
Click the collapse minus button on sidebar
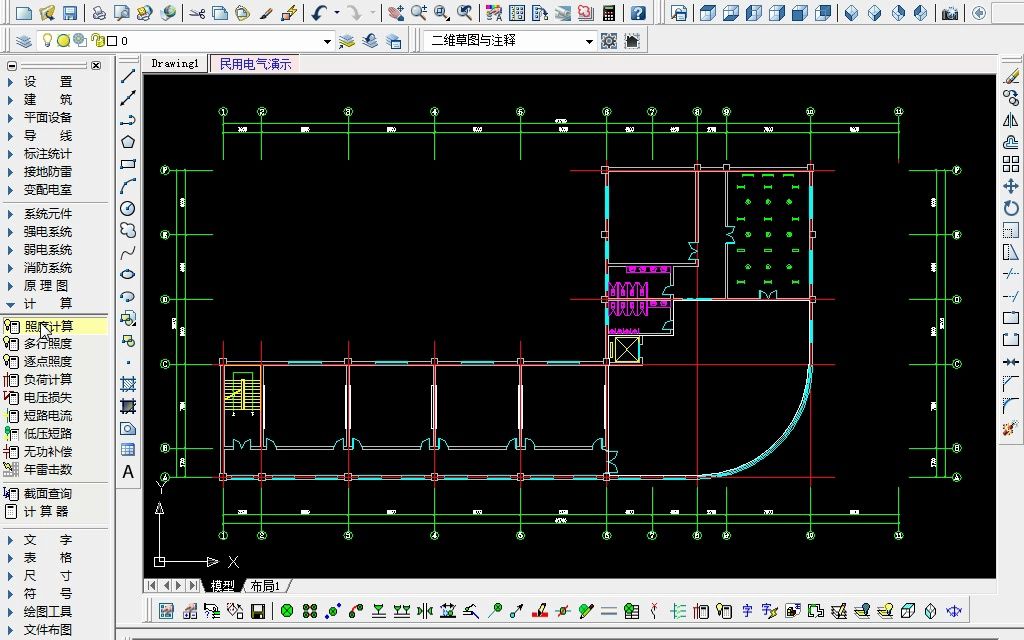(12, 65)
